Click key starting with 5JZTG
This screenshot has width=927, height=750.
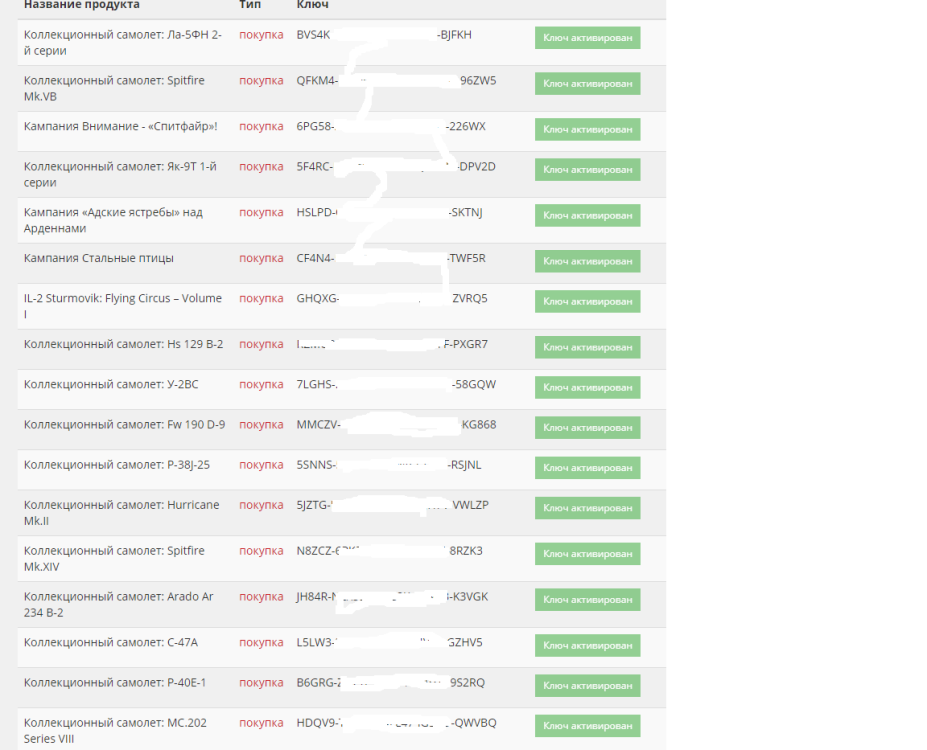point(393,505)
